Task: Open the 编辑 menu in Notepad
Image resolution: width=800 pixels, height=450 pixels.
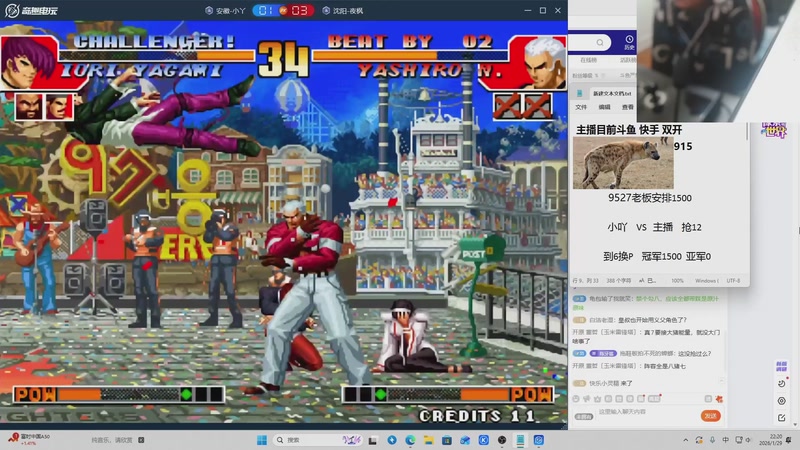Action: point(605,107)
